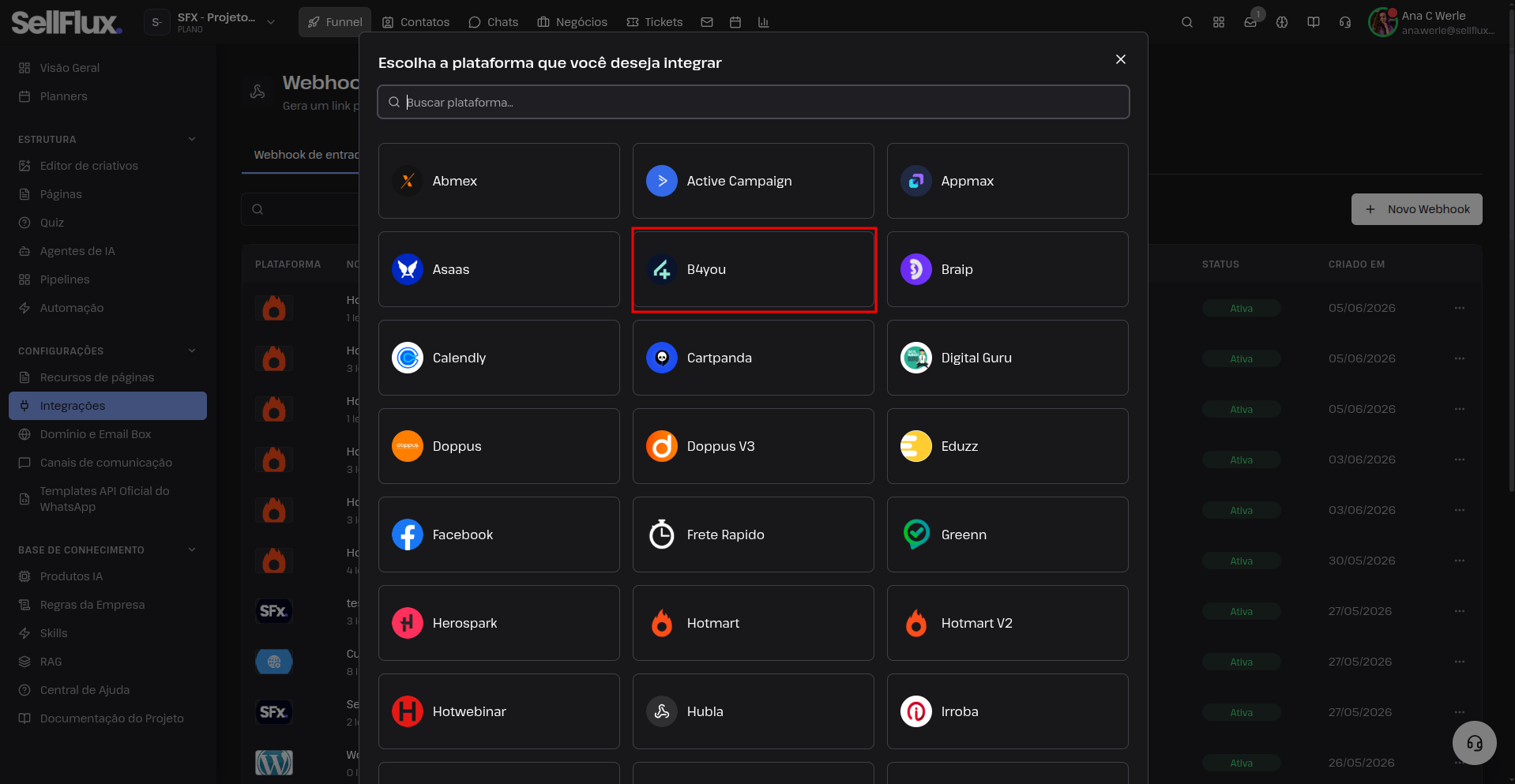Open the bar chart reports icon
Screen dimensions: 1515x784
(763, 22)
